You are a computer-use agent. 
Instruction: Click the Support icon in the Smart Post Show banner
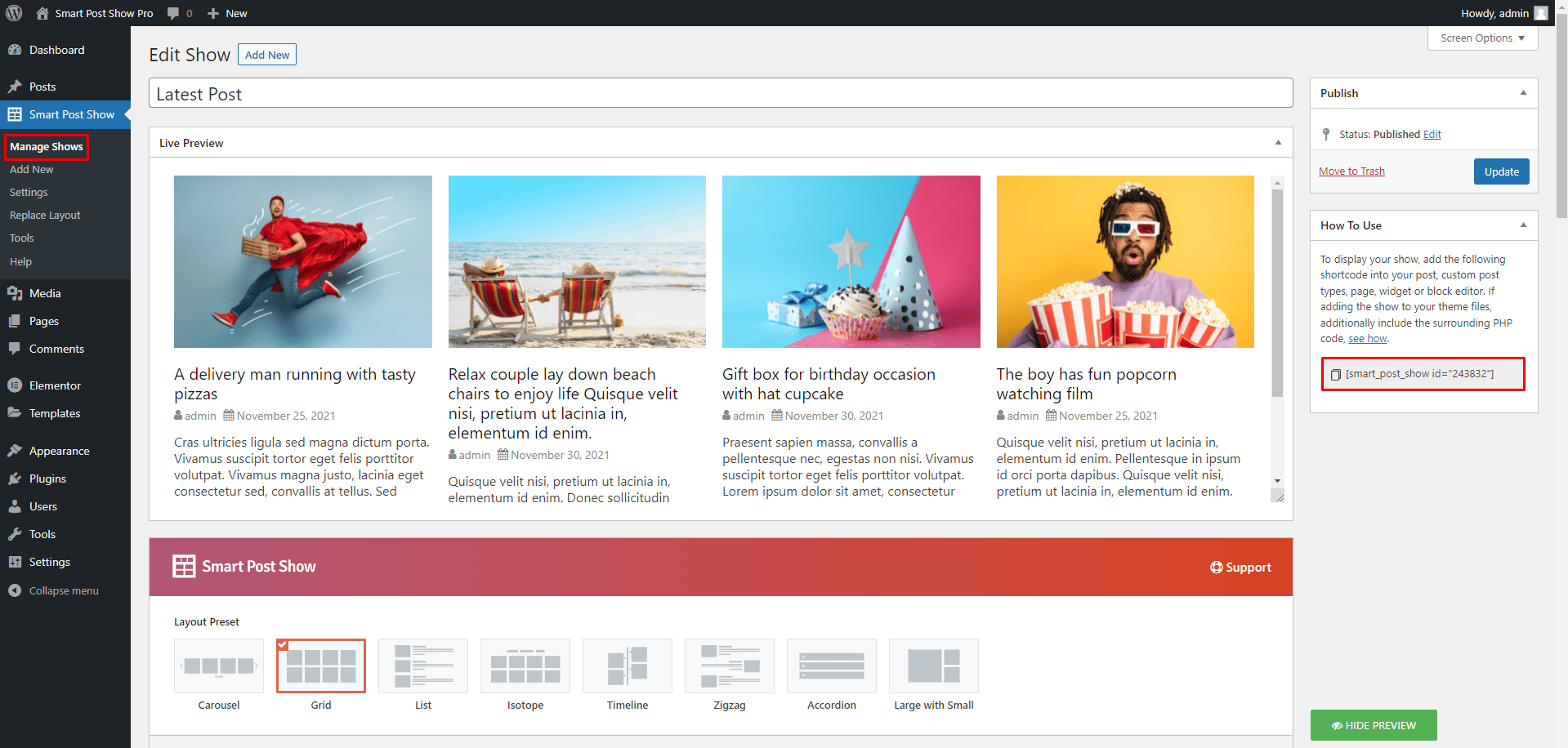[1215, 567]
